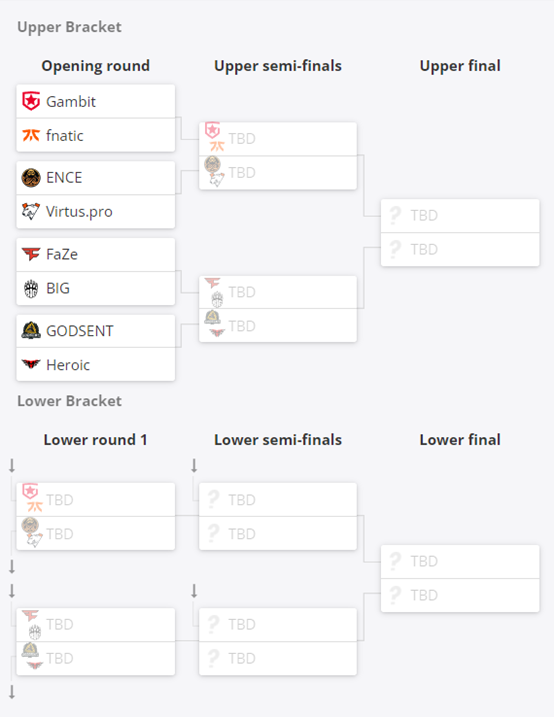This screenshot has width=554, height=717.
Task: Select the Gambit team name
Action: [x=71, y=102]
